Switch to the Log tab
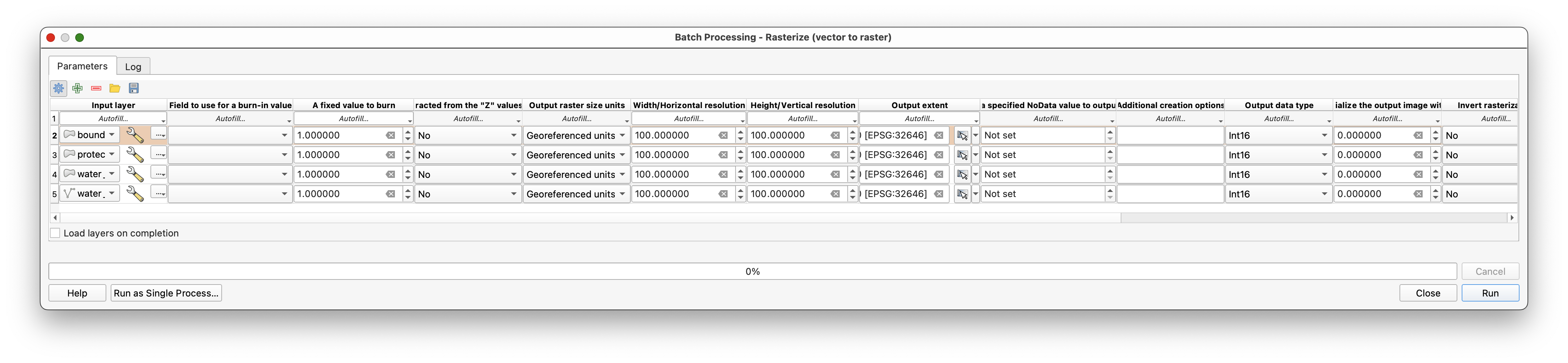Image resolution: width=1568 pixels, height=363 pixels. tap(133, 67)
